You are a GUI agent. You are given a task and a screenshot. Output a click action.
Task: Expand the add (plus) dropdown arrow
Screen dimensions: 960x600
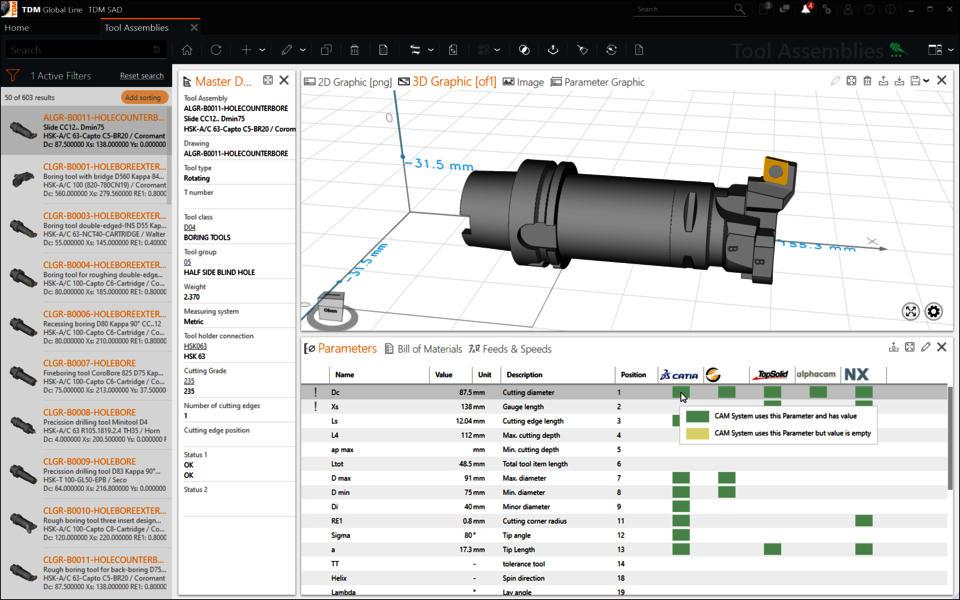pyautogui.click(x=262, y=50)
